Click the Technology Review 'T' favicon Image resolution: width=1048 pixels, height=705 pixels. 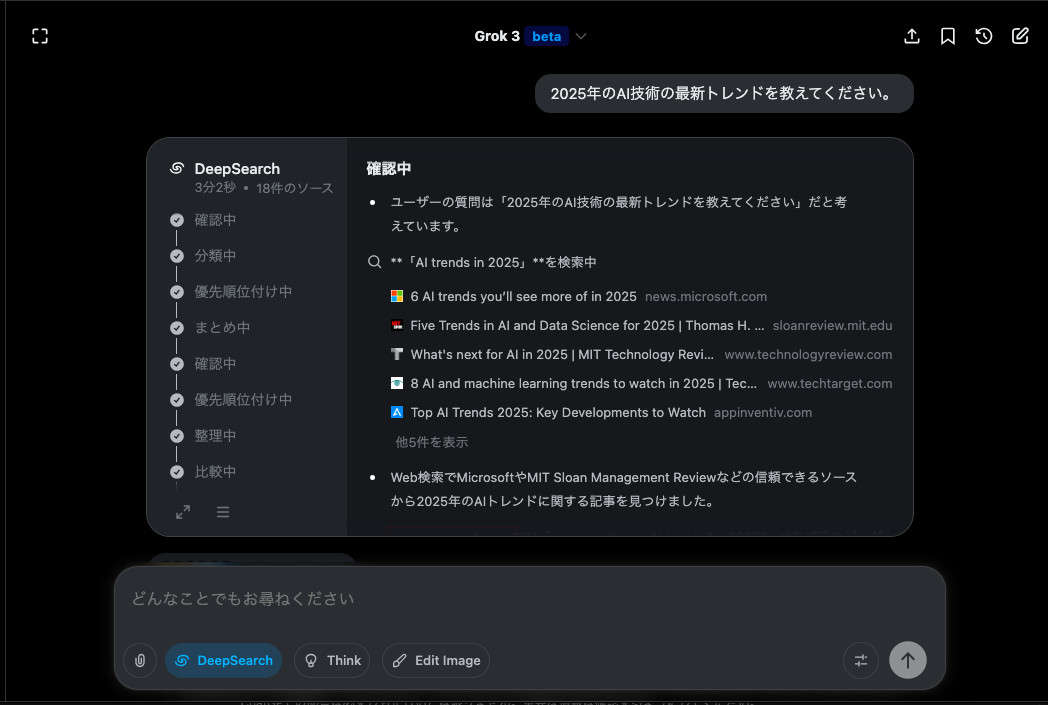pos(397,354)
